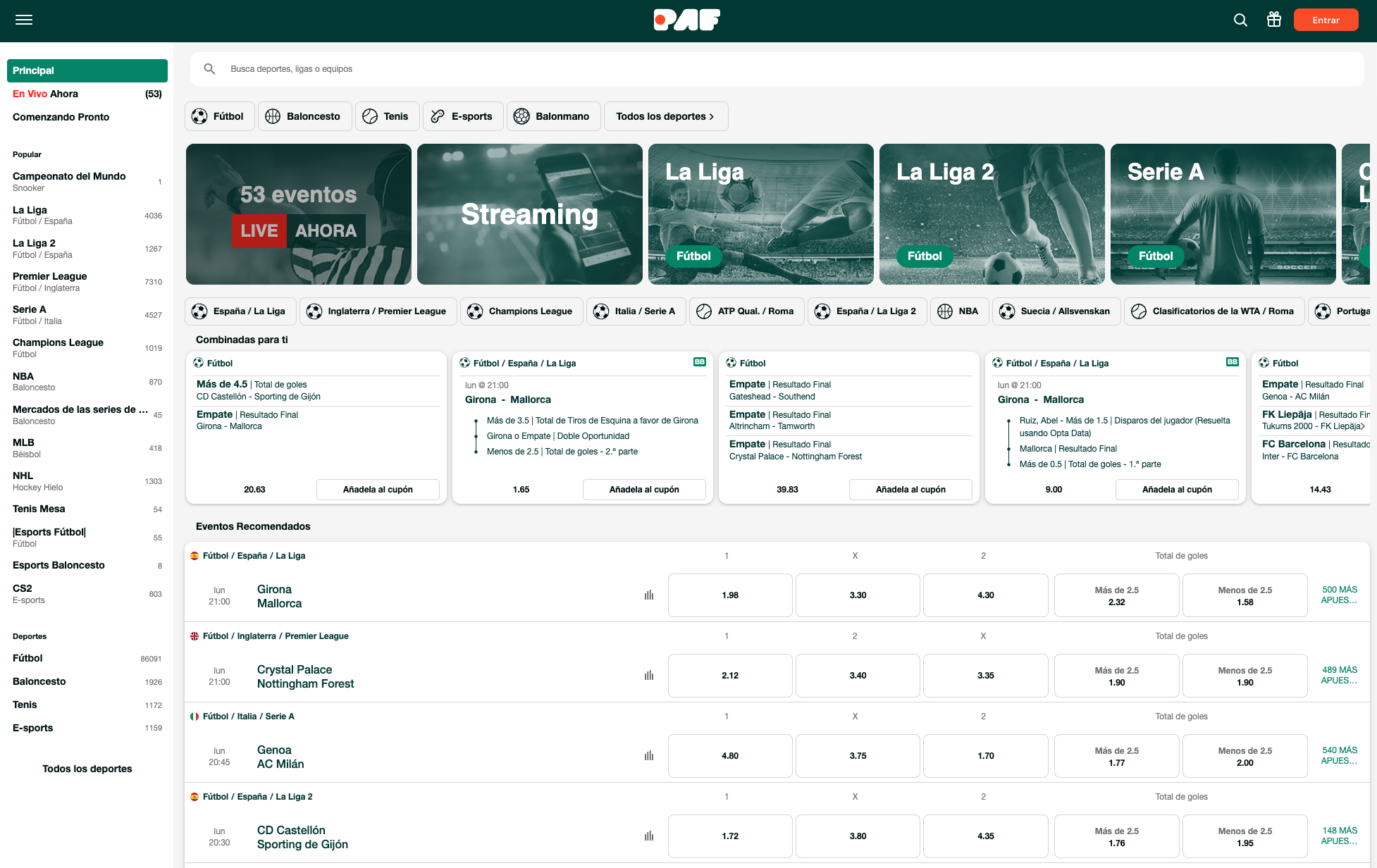Click the BB badge on the first Girona combo card

tap(700, 362)
